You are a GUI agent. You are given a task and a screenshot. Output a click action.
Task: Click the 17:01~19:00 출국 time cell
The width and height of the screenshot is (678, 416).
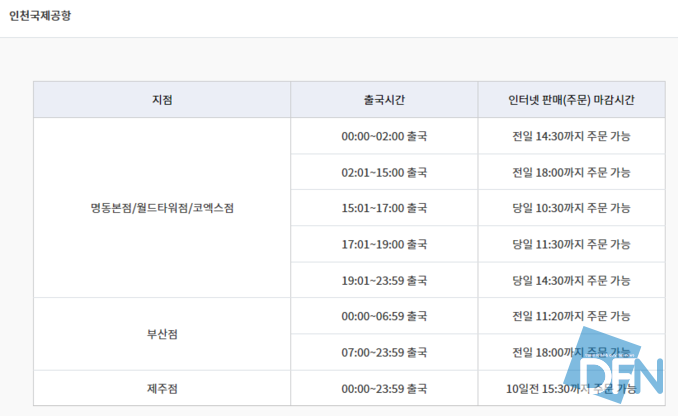(x=384, y=244)
